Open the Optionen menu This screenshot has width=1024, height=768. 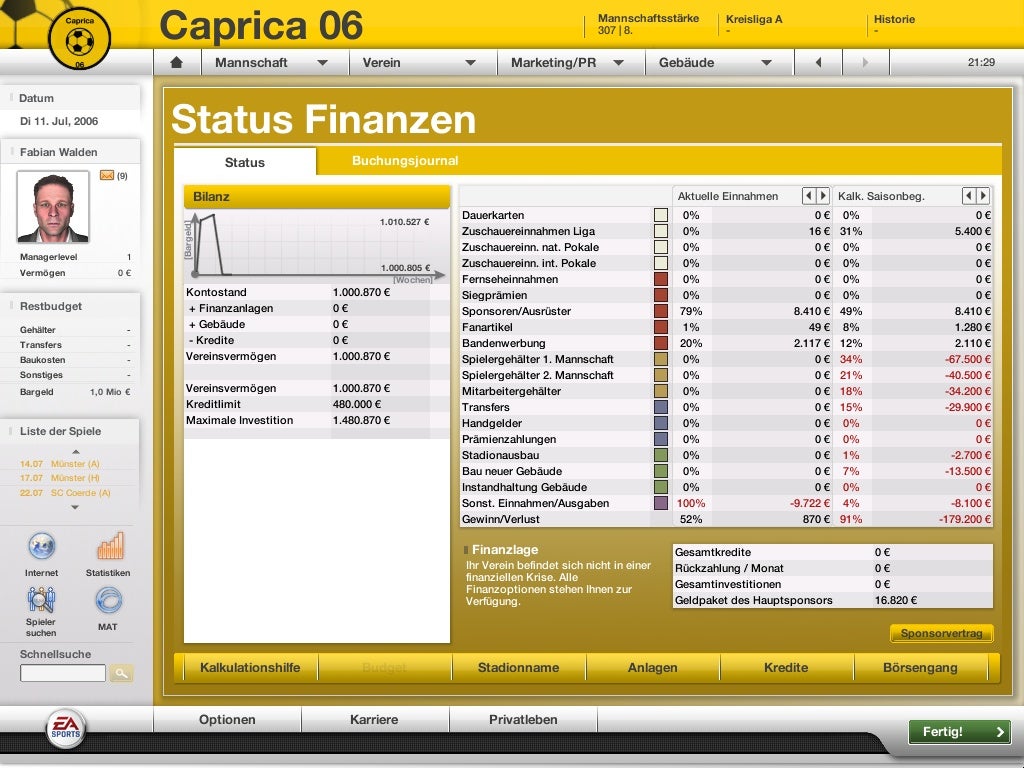coord(227,719)
